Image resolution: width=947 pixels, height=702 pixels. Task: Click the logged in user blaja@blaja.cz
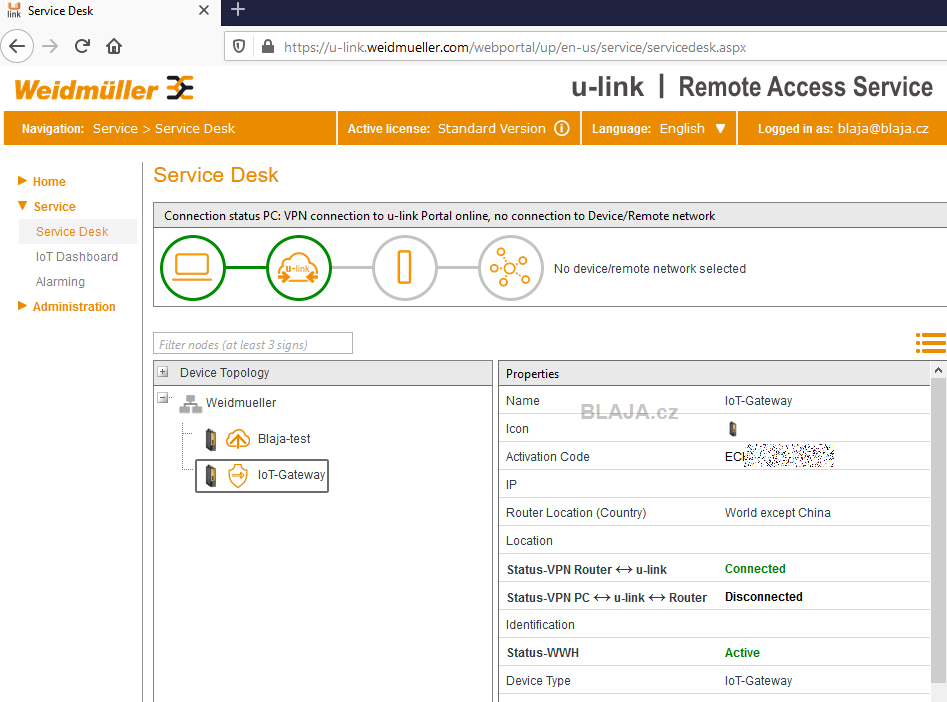point(883,129)
